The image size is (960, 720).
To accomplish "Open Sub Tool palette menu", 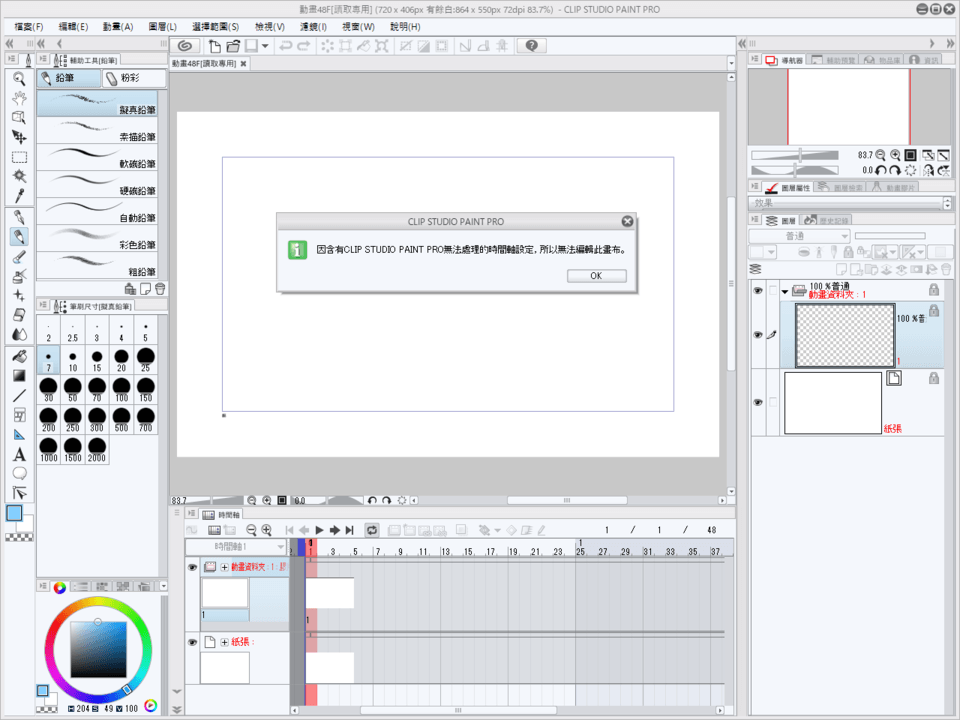I will (43, 59).
